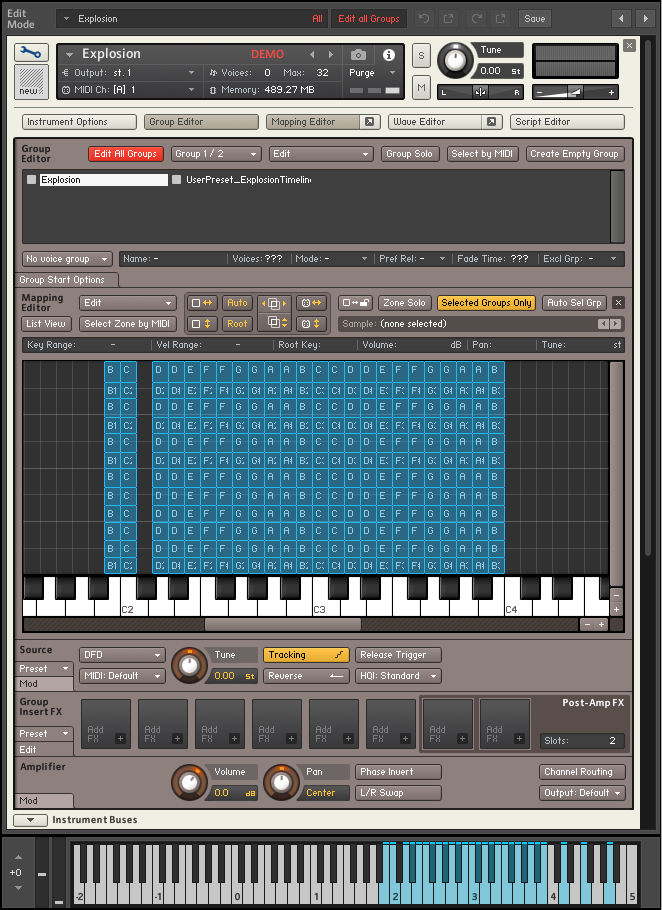Open the DFD source mode dropdown
Image resolution: width=662 pixels, height=910 pixels.
pyautogui.click(x=122, y=655)
